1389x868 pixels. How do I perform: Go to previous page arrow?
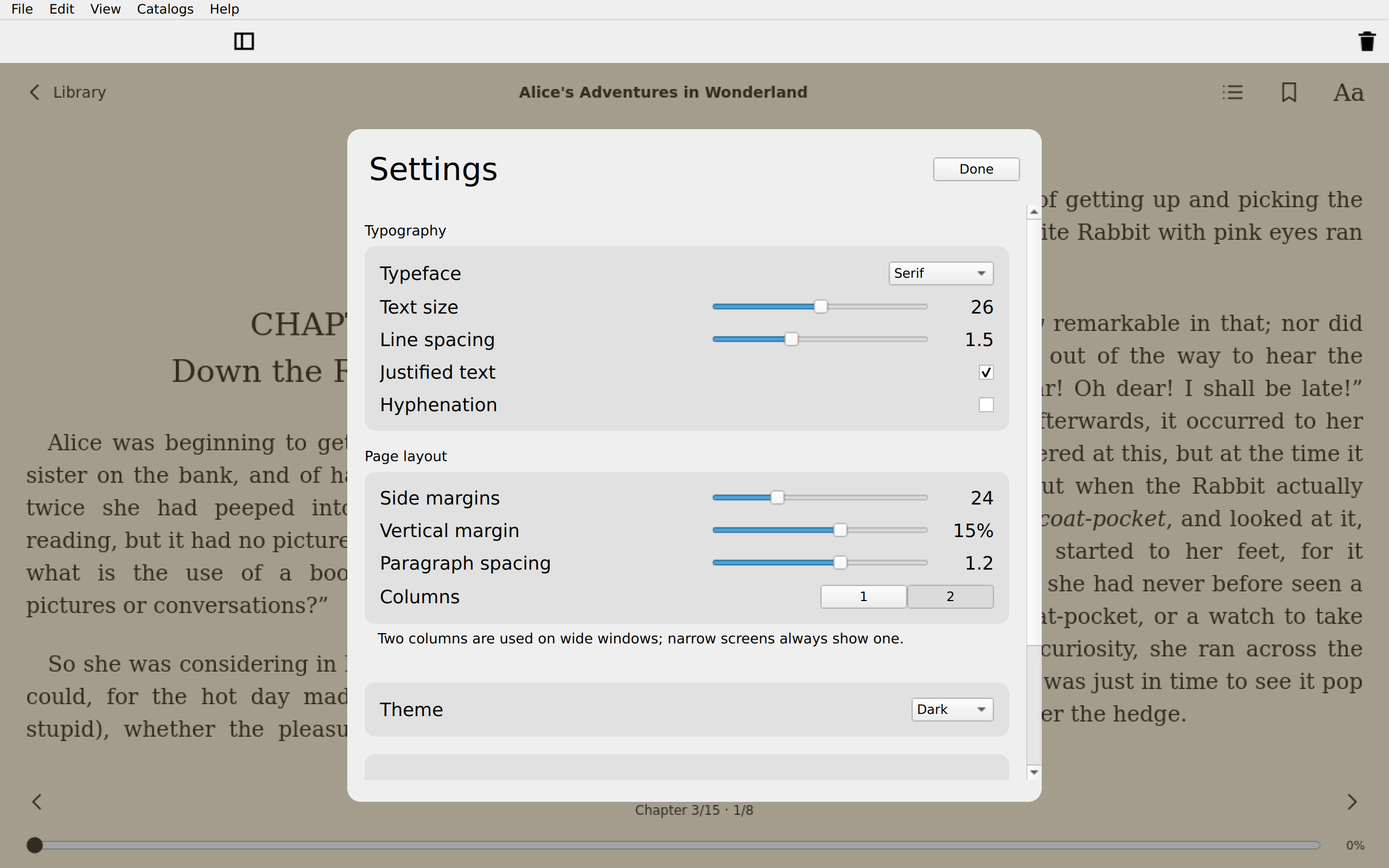point(37,801)
